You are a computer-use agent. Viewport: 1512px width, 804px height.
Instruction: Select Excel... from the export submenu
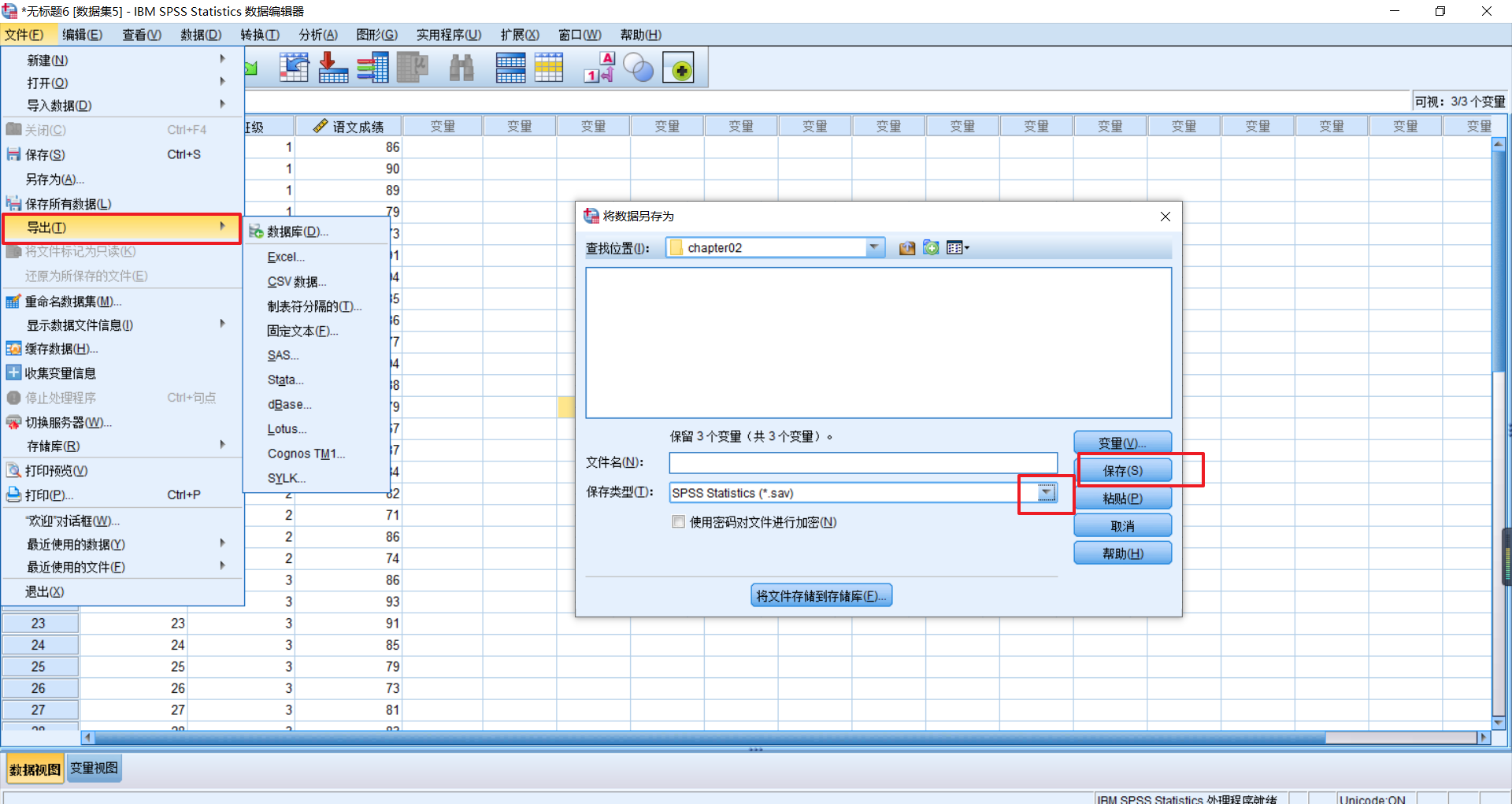click(x=286, y=257)
